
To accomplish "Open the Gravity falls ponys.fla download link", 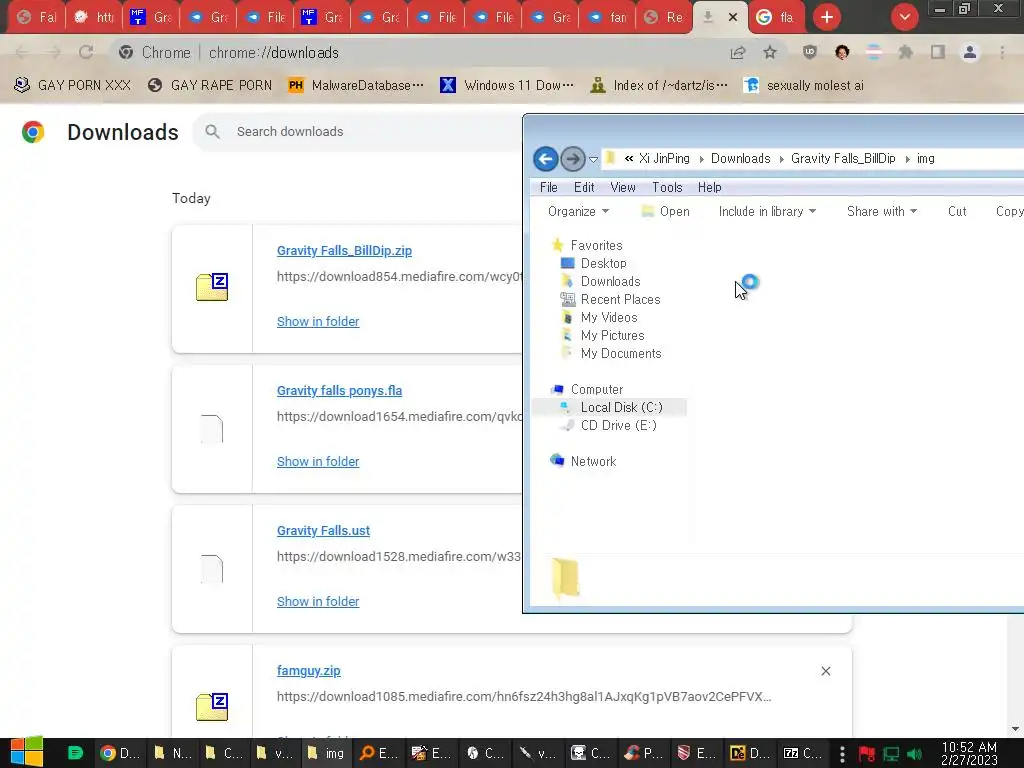I will click(339, 391).
